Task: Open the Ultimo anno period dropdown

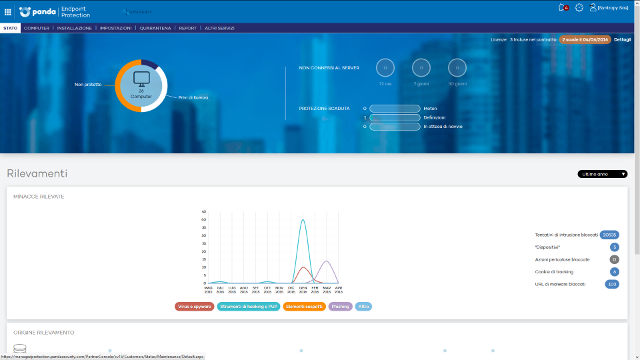Action: (x=602, y=174)
